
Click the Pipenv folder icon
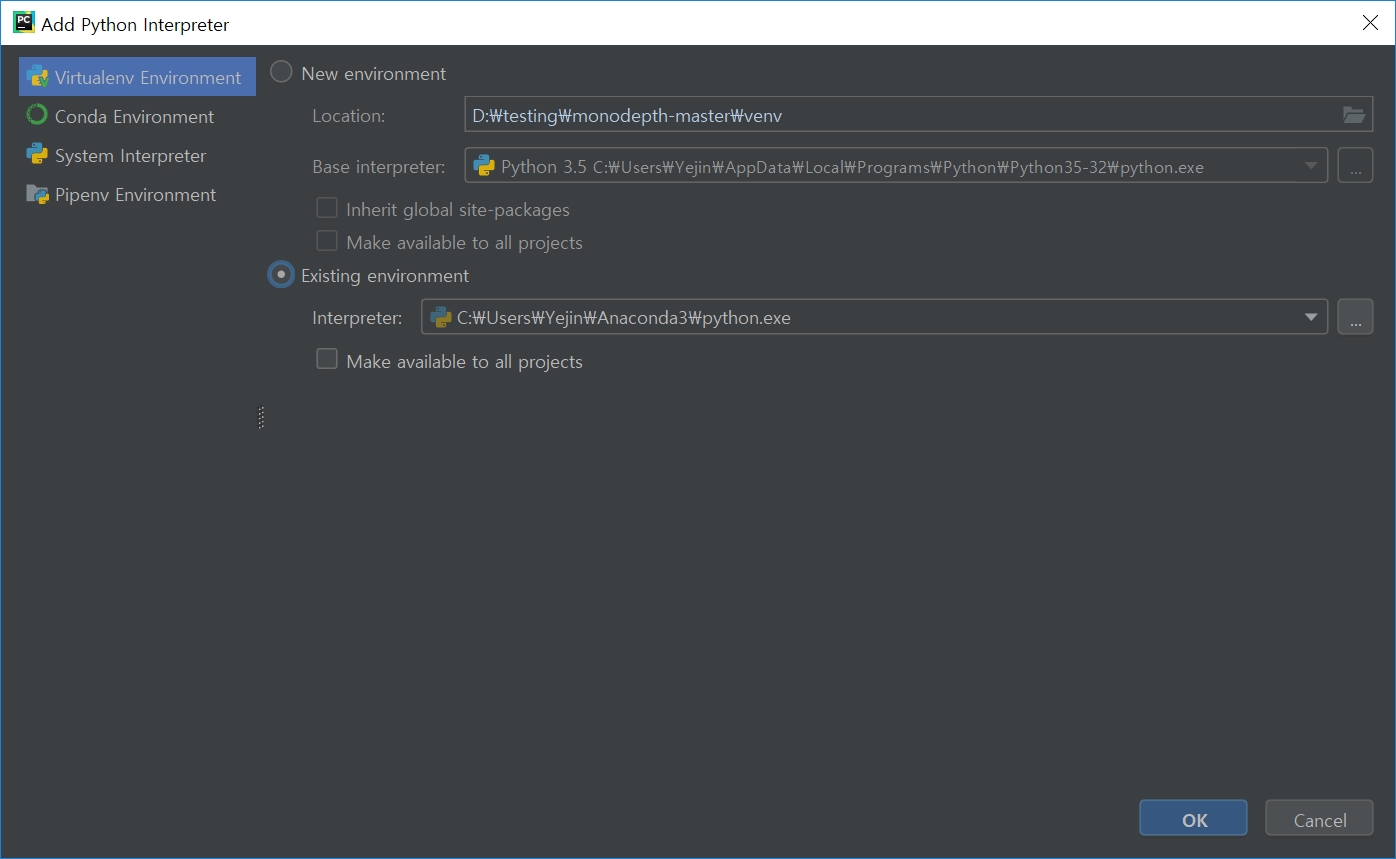37,194
